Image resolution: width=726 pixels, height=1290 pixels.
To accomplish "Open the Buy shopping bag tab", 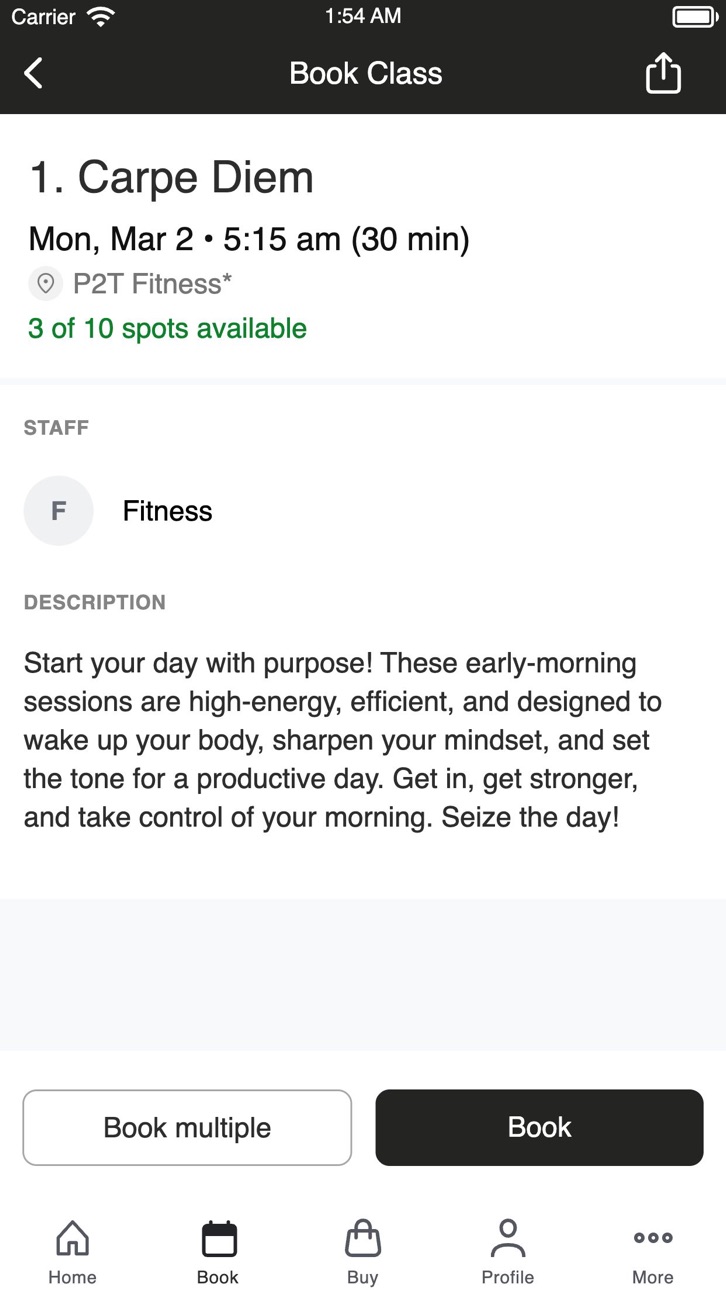I will pyautogui.click(x=363, y=1251).
